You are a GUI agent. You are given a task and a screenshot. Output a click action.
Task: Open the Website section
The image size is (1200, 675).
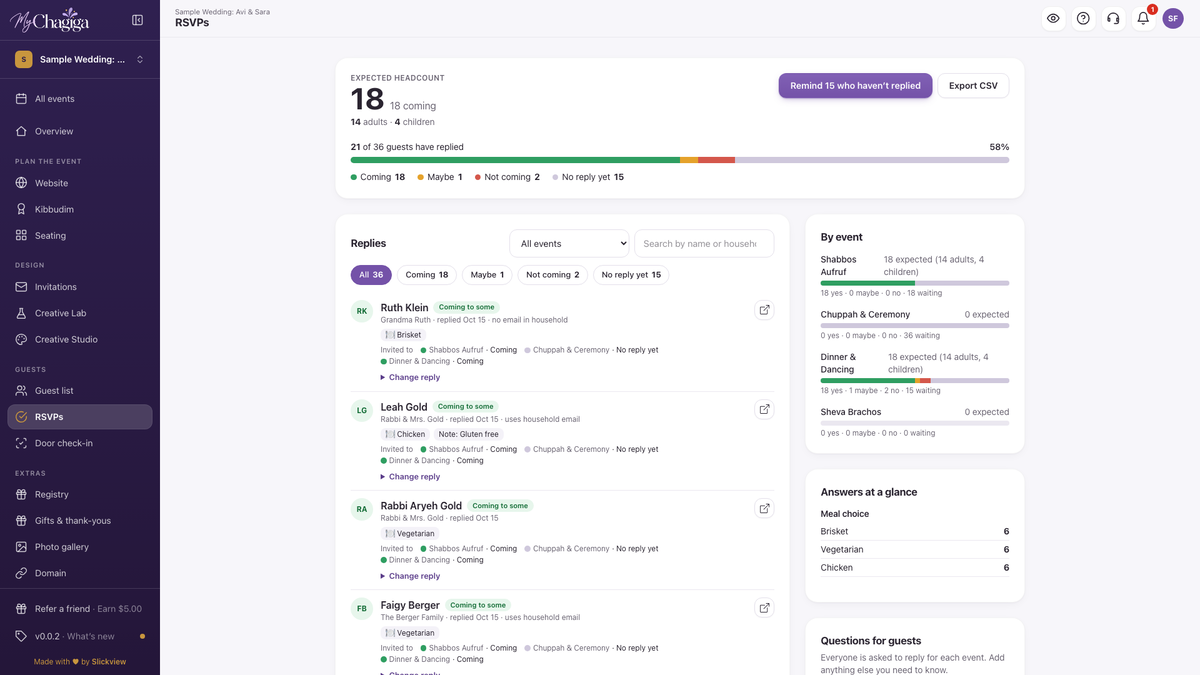click(x=80, y=183)
